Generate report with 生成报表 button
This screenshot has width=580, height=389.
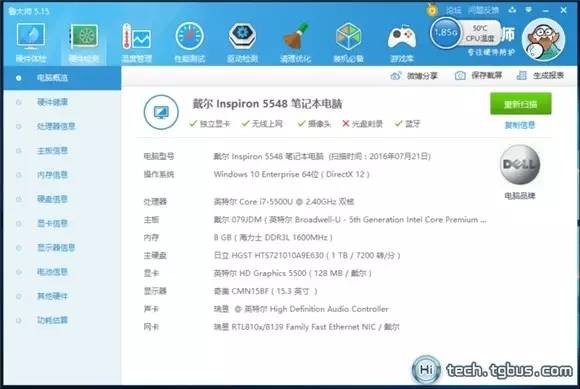tap(540, 76)
